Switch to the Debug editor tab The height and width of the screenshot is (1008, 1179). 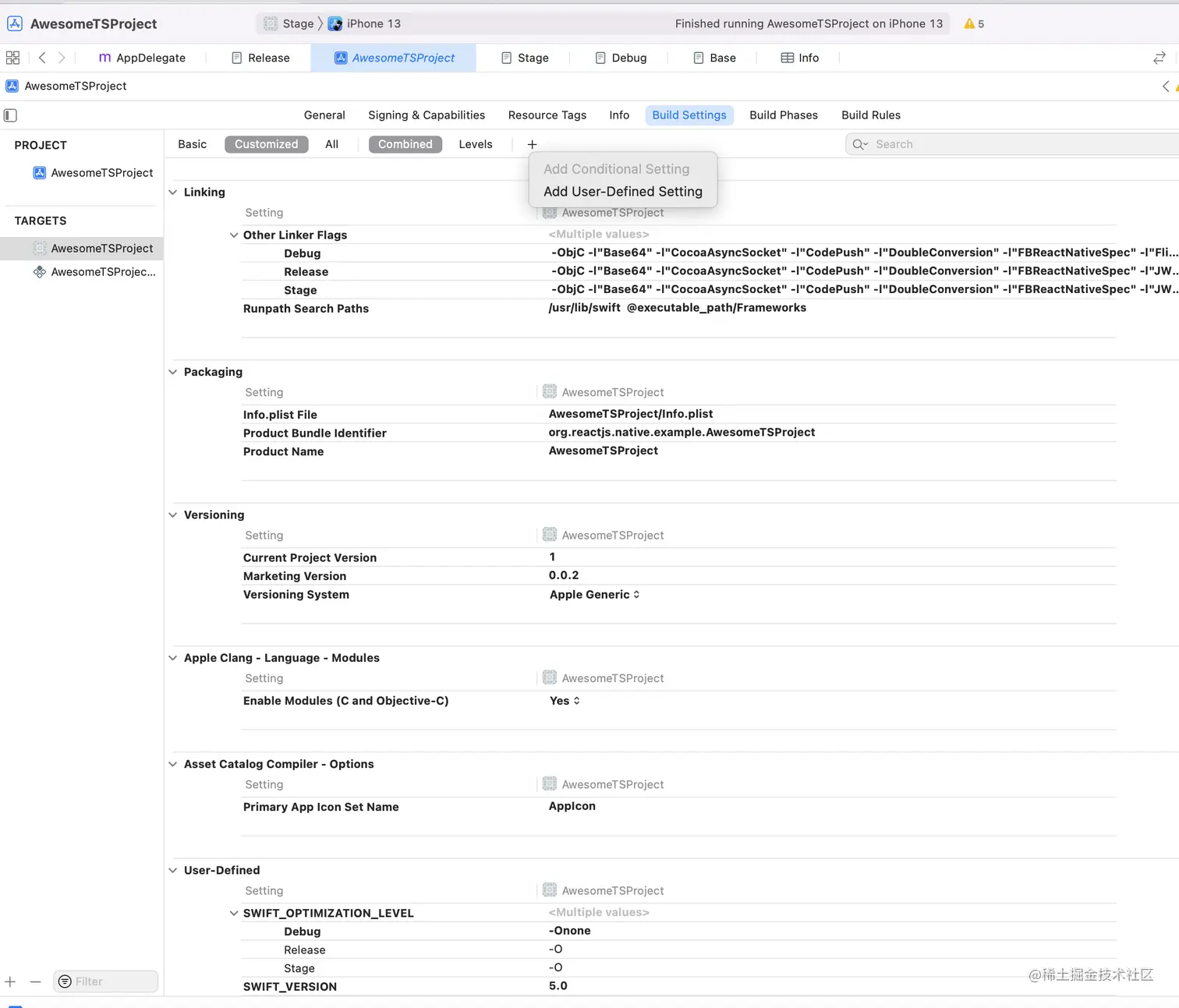[x=621, y=58]
